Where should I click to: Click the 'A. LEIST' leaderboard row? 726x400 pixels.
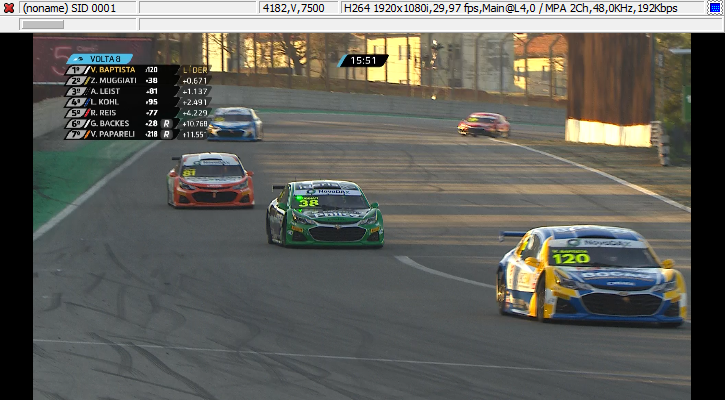(x=138, y=91)
